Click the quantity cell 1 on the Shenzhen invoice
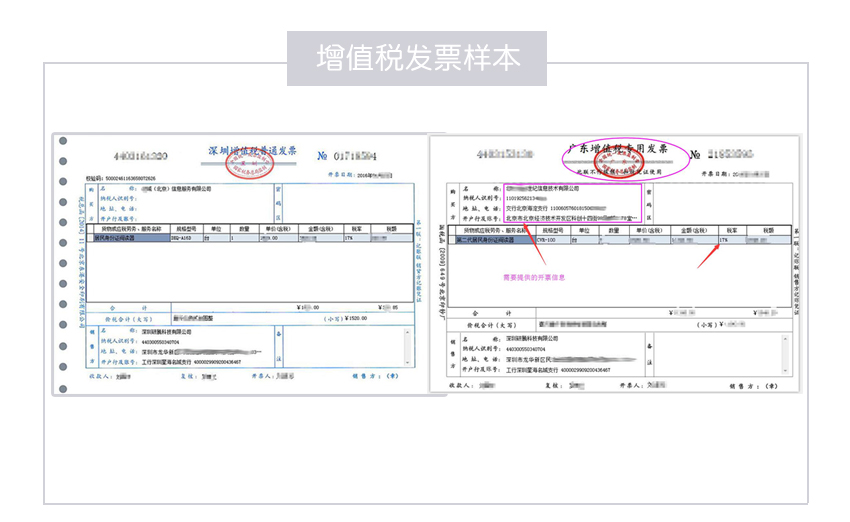 [244, 238]
